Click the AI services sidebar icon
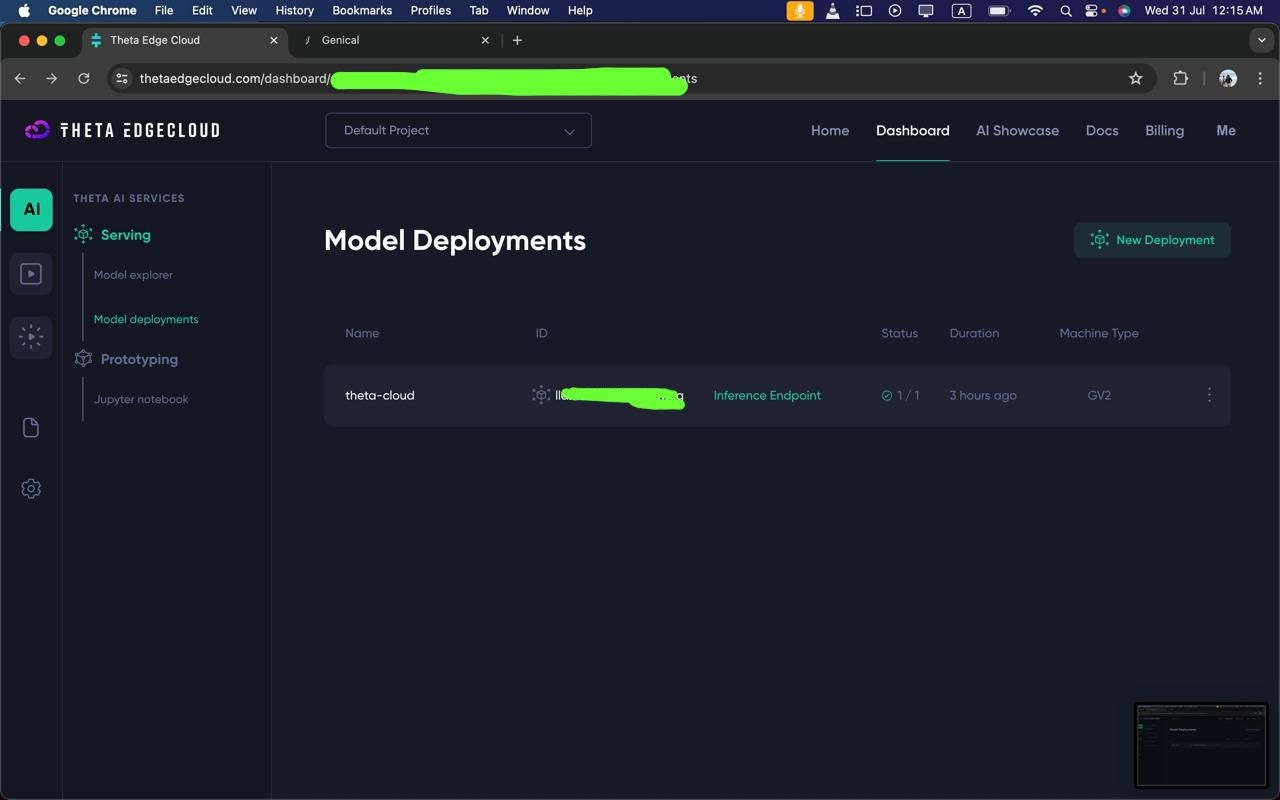The width and height of the screenshot is (1280, 800). (31, 210)
